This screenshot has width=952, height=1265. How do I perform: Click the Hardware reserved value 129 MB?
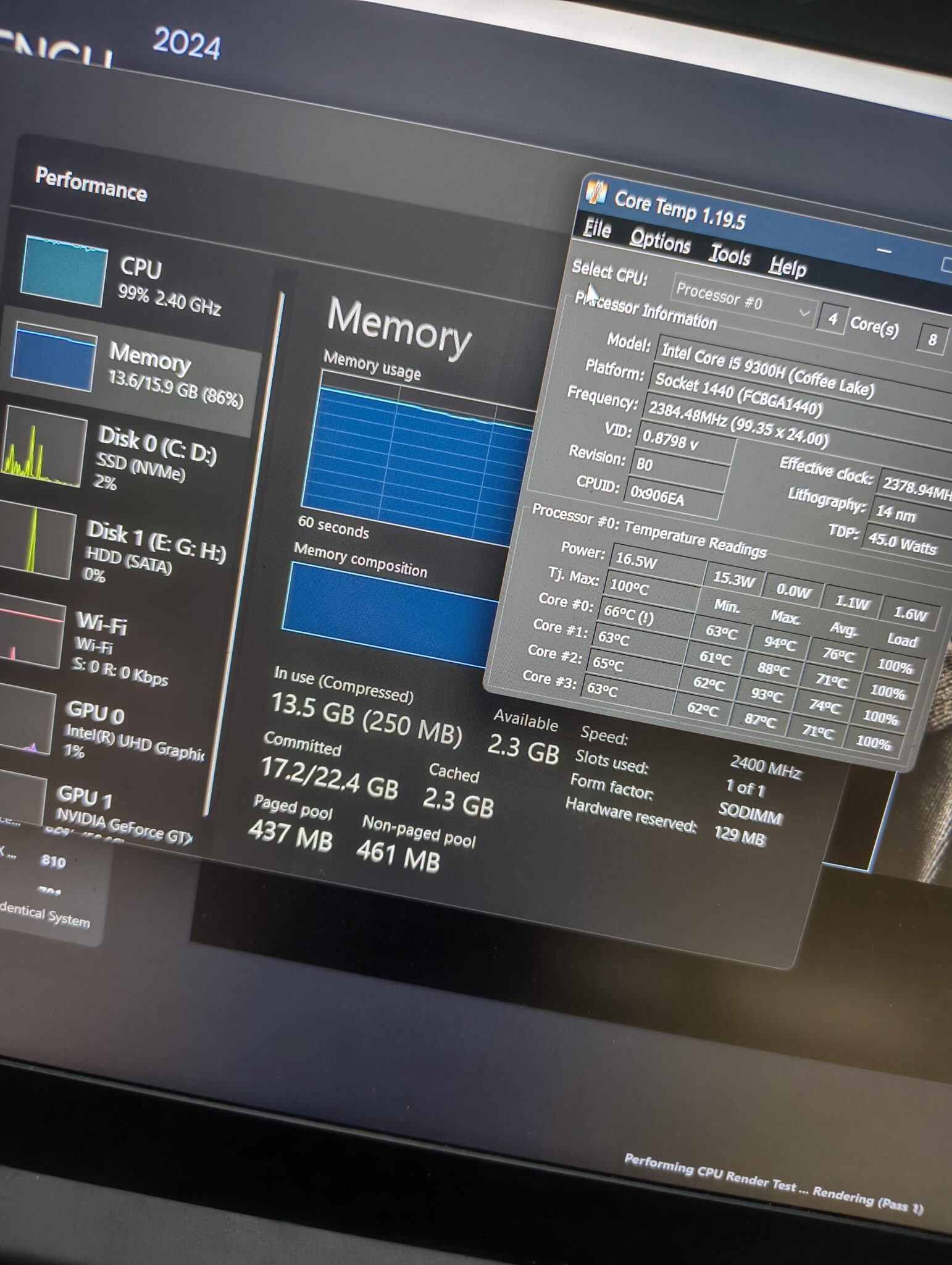[740, 836]
